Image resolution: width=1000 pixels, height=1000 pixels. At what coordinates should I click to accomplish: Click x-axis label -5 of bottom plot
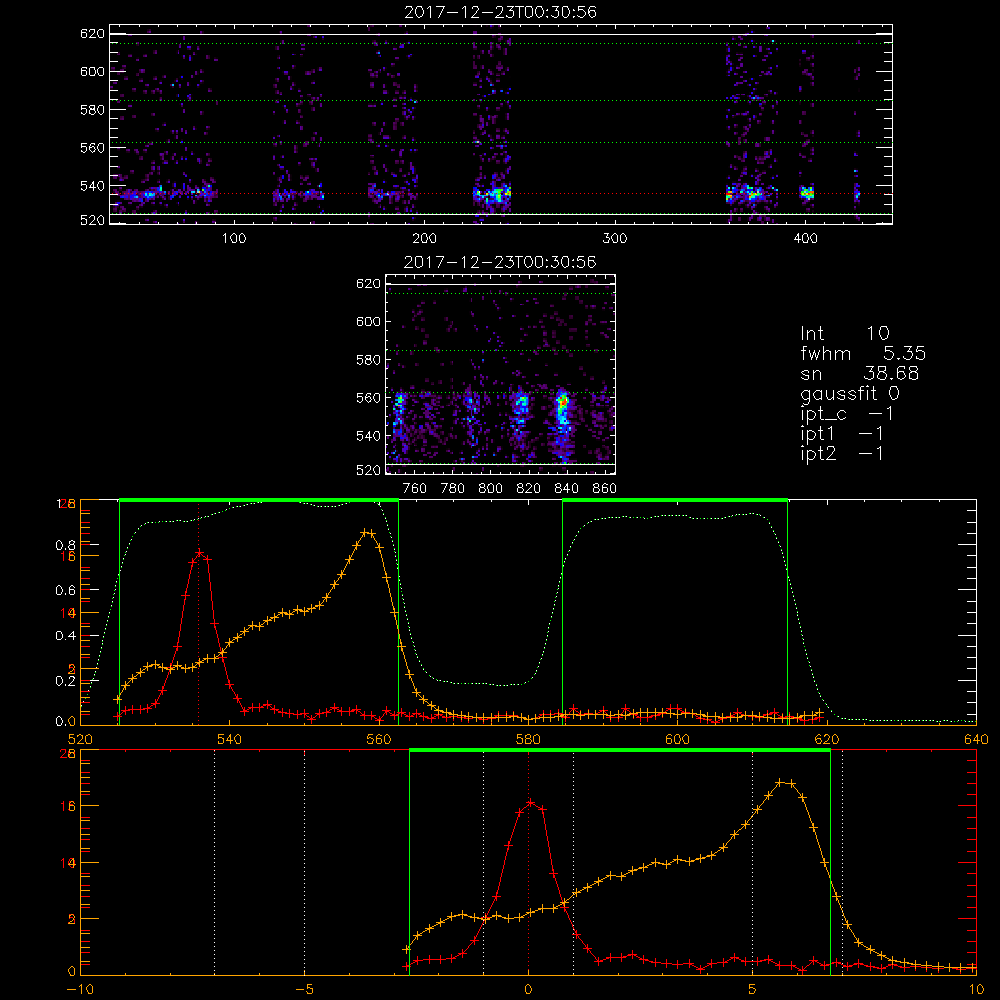[x=305, y=989]
